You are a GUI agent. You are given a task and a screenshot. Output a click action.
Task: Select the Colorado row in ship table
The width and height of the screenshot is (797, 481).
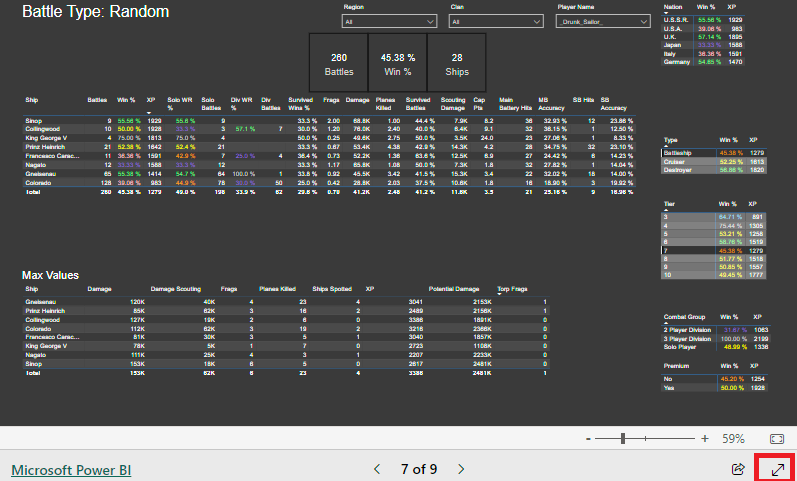pos(40,183)
